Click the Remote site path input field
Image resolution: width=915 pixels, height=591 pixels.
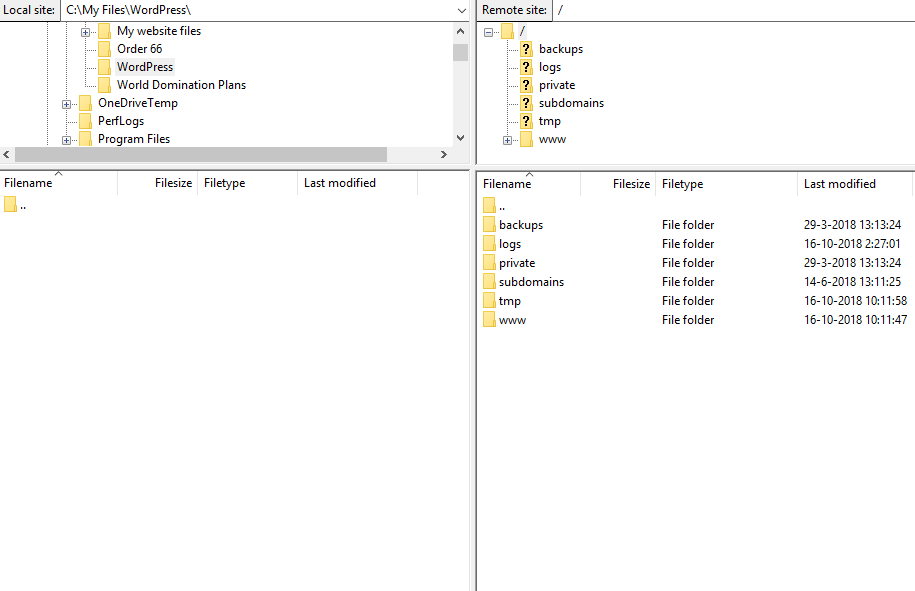click(733, 11)
